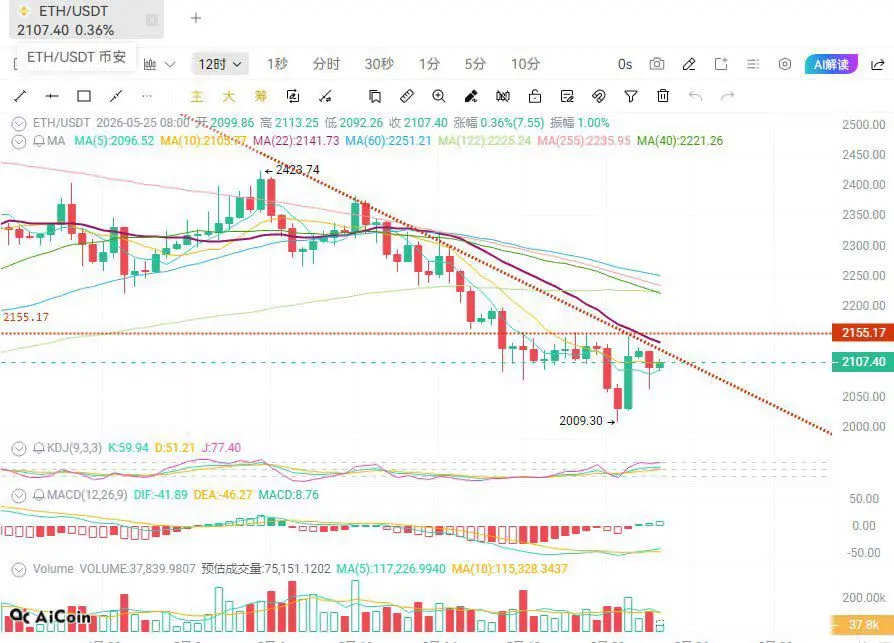Select the ray line drawing tool
894x643 pixels.
tap(116, 96)
